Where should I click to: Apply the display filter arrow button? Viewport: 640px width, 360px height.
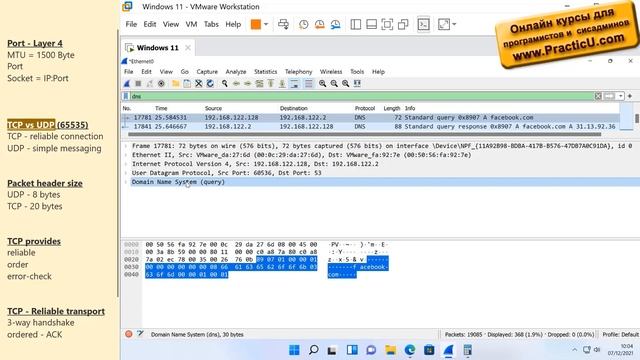click(x=609, y=96)
